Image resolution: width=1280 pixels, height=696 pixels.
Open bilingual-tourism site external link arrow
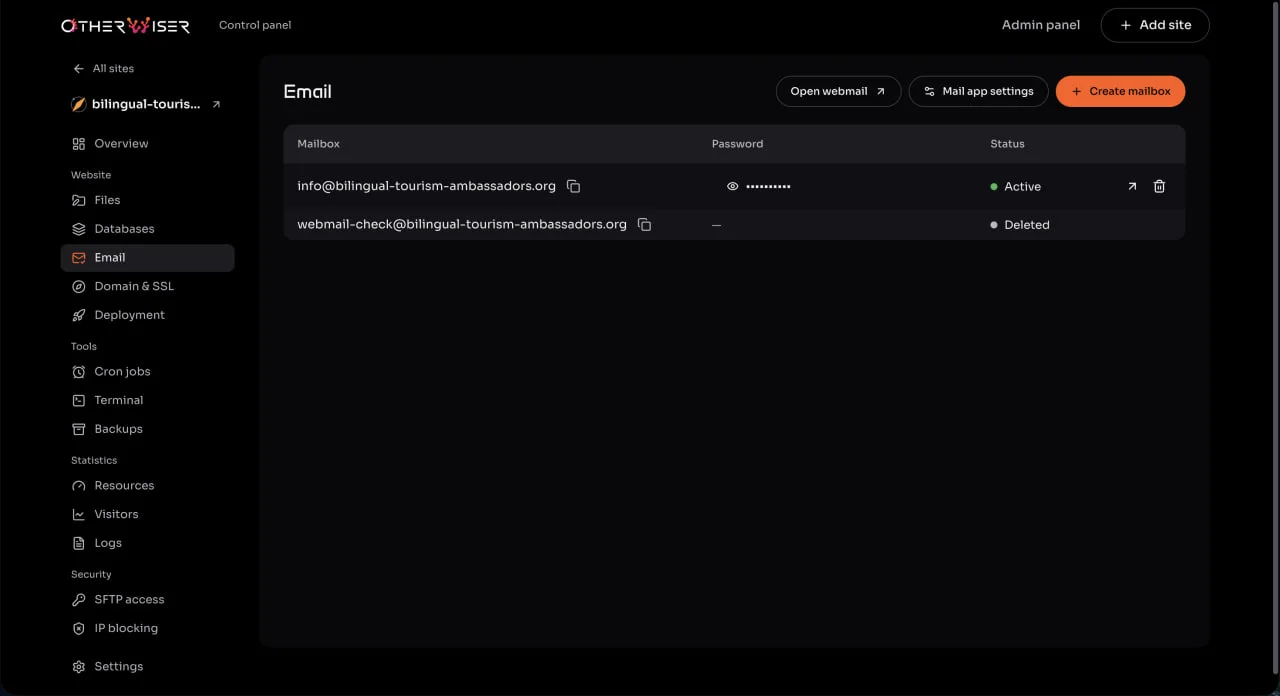pyautogui.click(x=216, y=104)
